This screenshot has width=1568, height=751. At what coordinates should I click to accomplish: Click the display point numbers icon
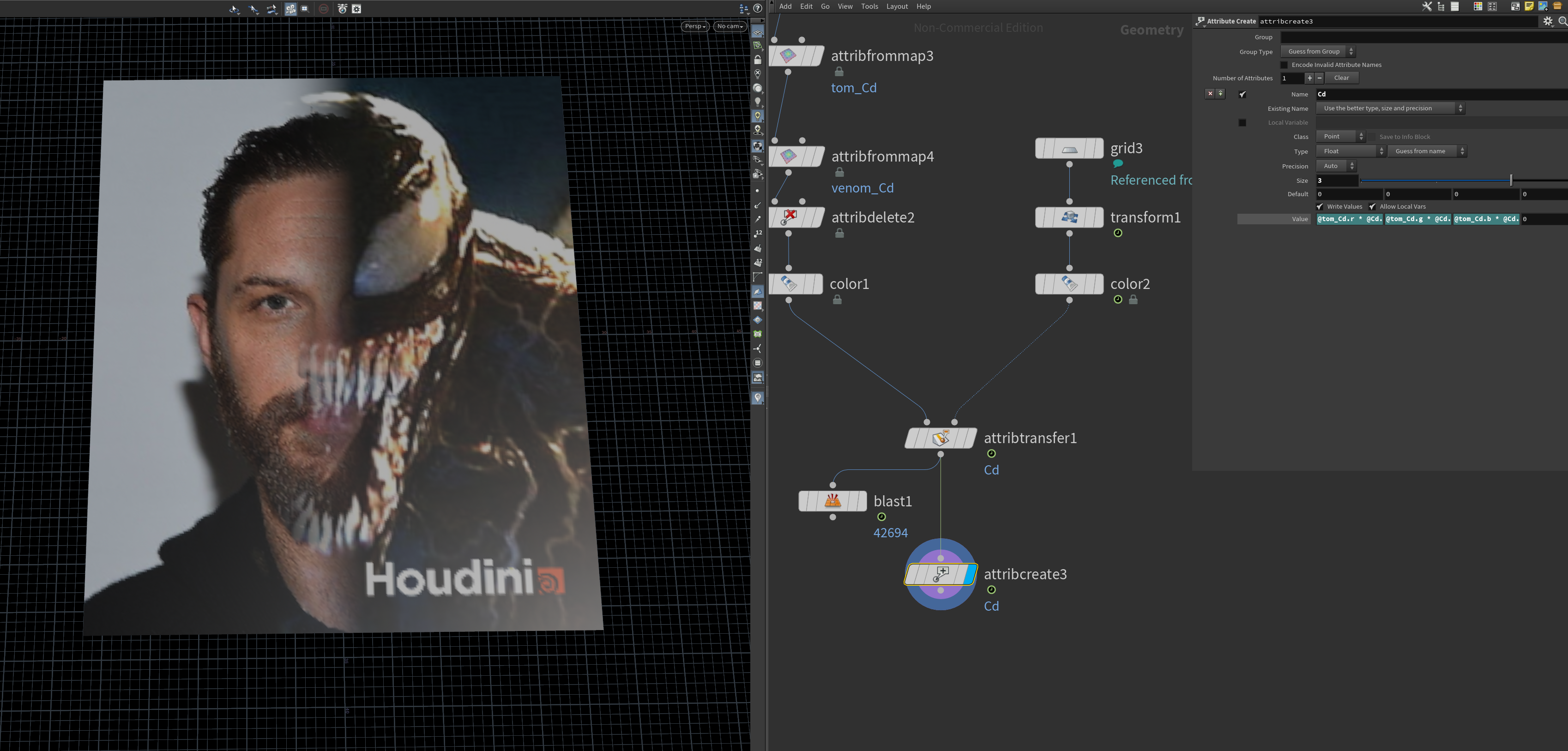point(758,233)
